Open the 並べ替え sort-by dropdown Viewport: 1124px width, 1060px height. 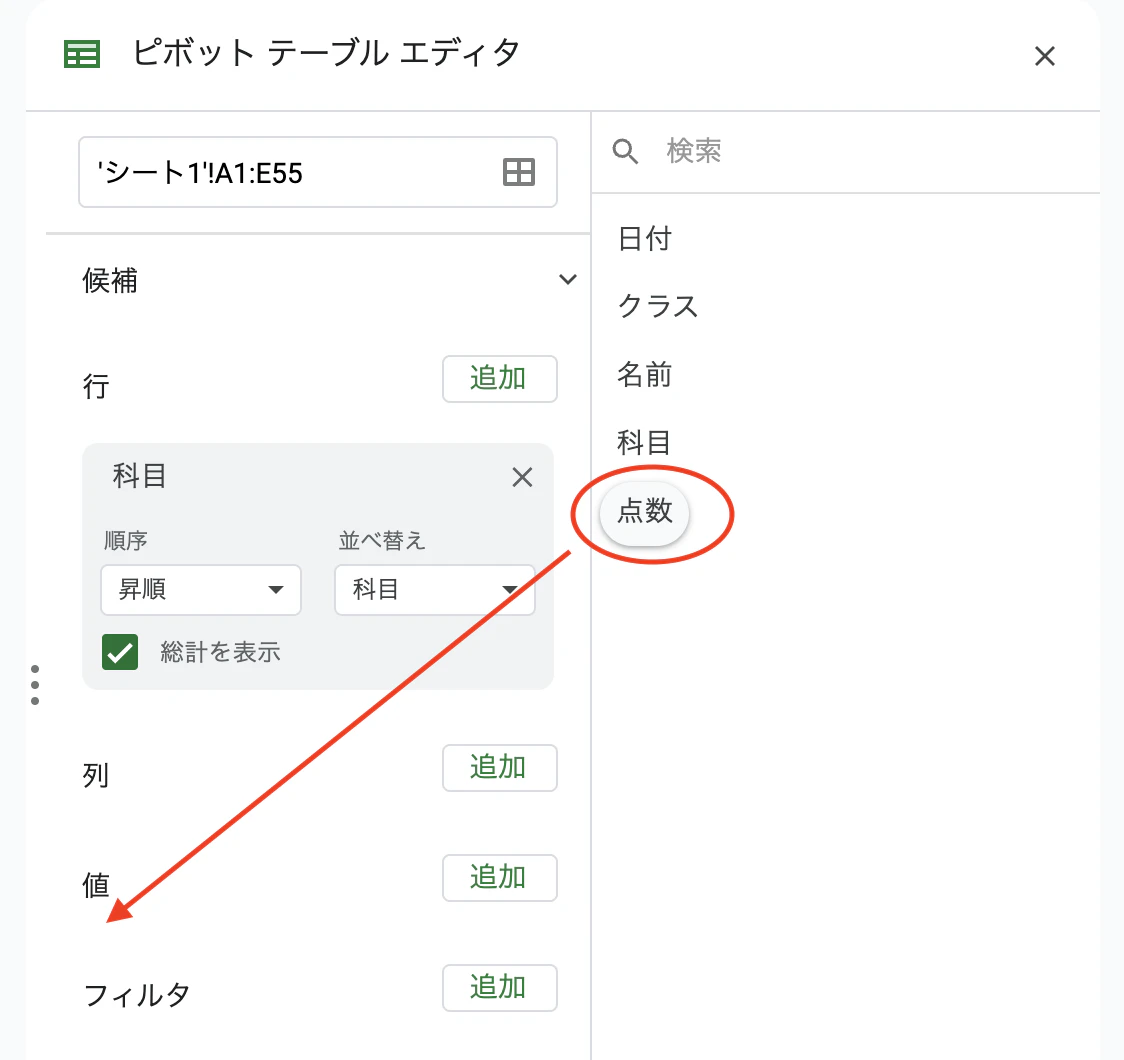point(434,590)
